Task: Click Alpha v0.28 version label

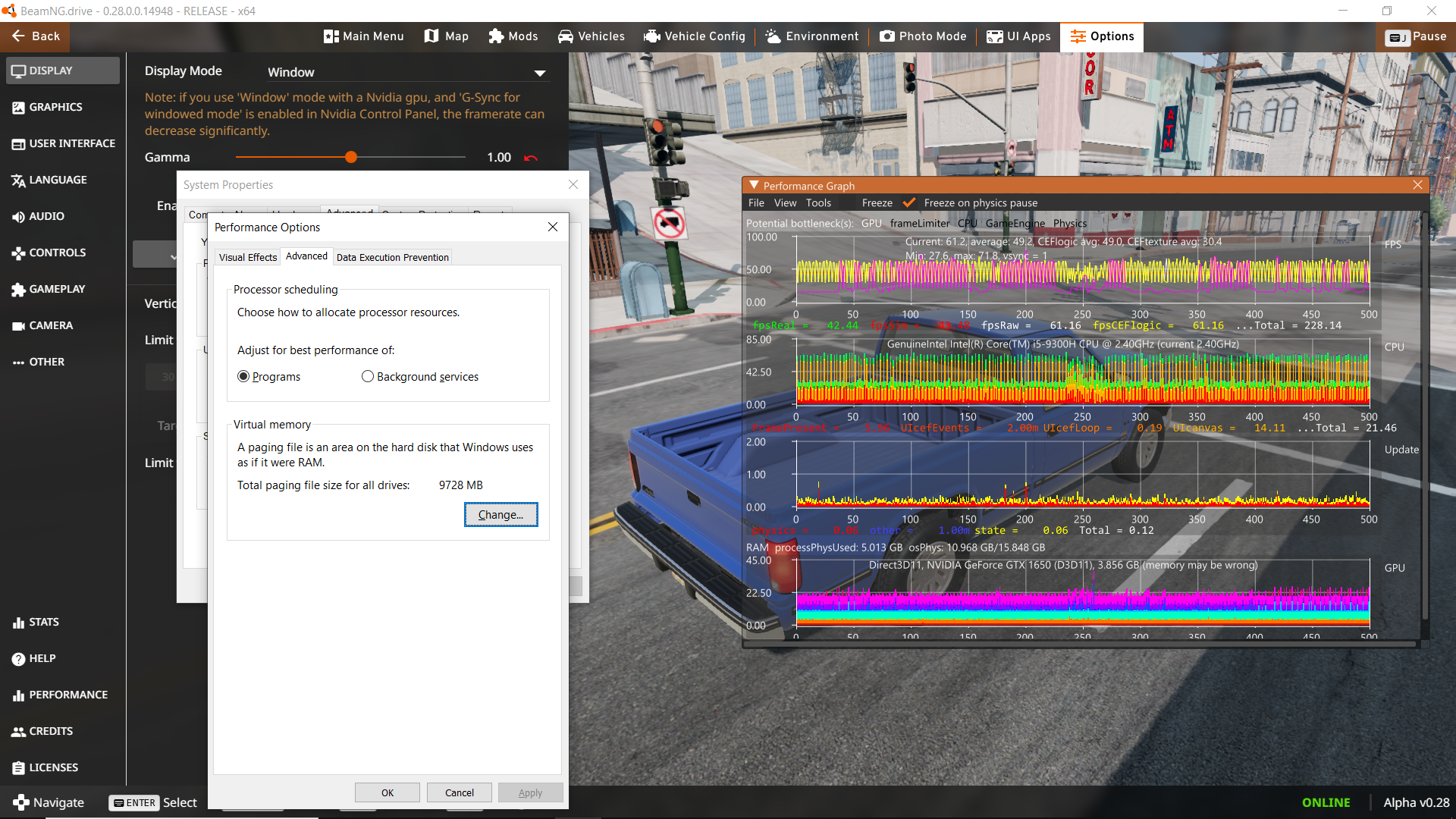Action: [x=1416, y=802]
